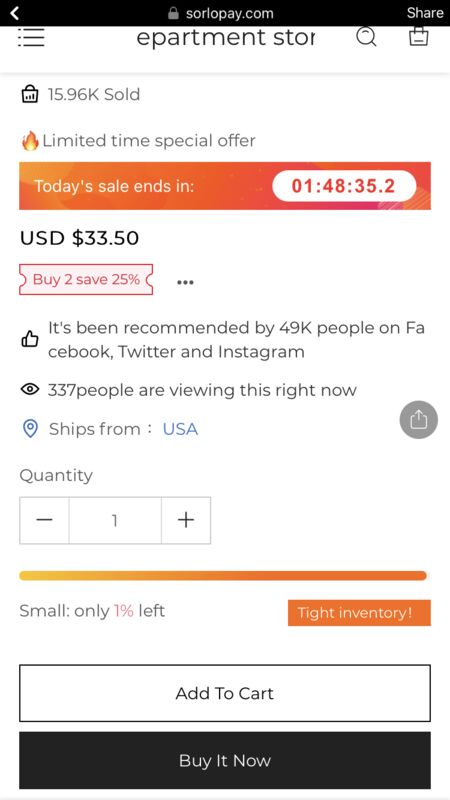The height and width of the screenshot is (800, 450).
Task: Open the hamburger menu icon
Action: (x=31, y=37)
